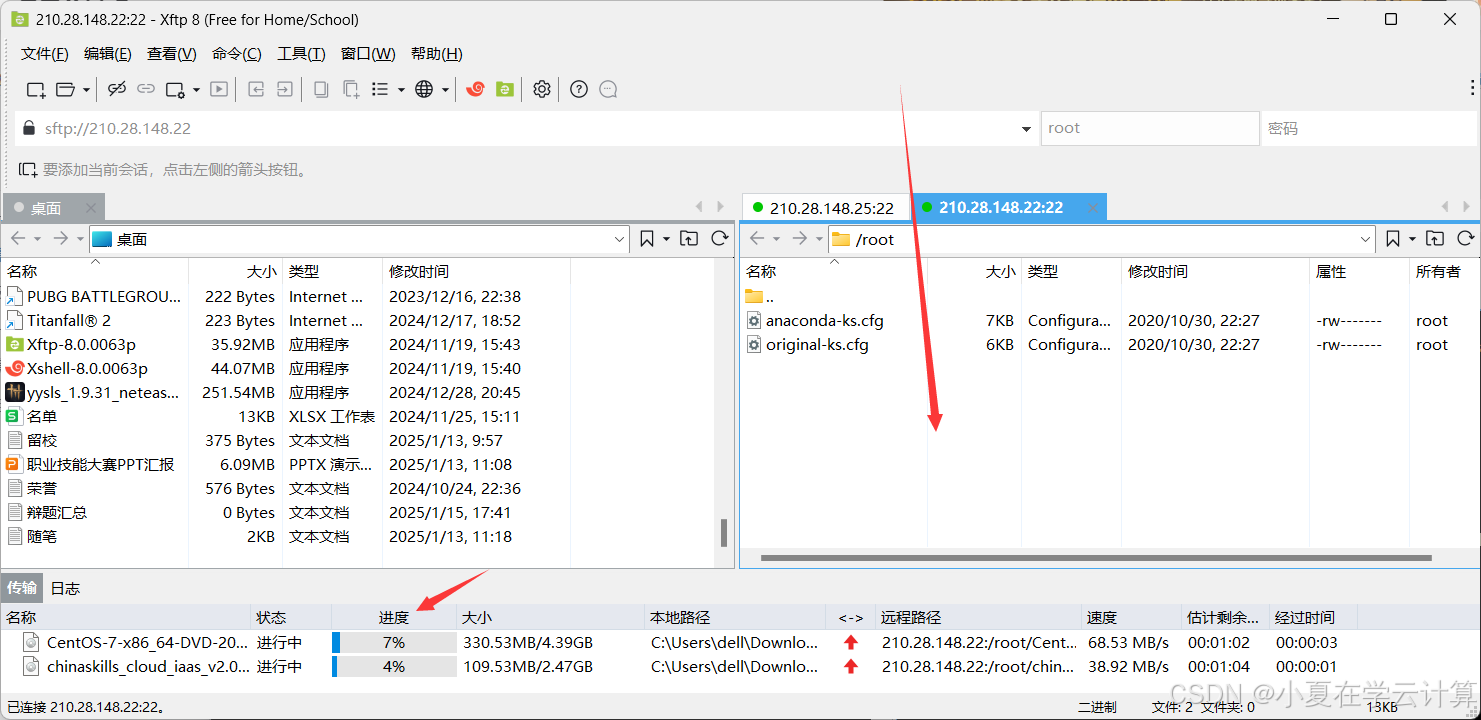Open the 帮助(H) menu
The width and height of the screenshot is (1481, 720).
pyautogui.click(x=437, y=54)
